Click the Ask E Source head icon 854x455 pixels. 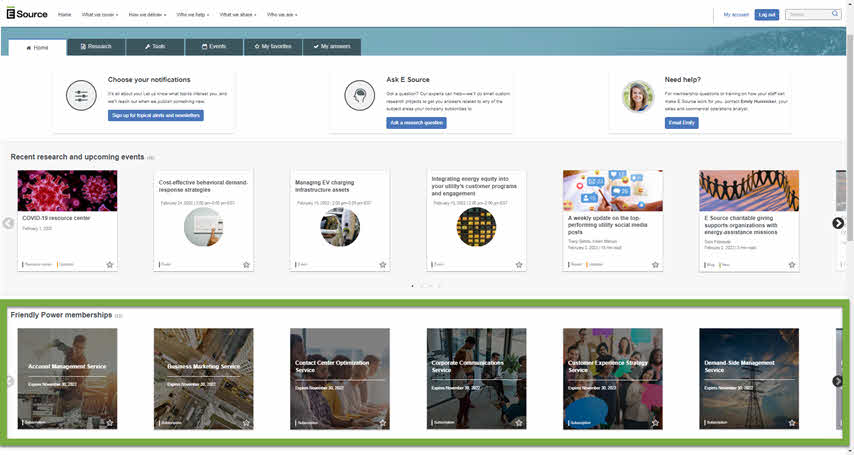pos(359,95)
